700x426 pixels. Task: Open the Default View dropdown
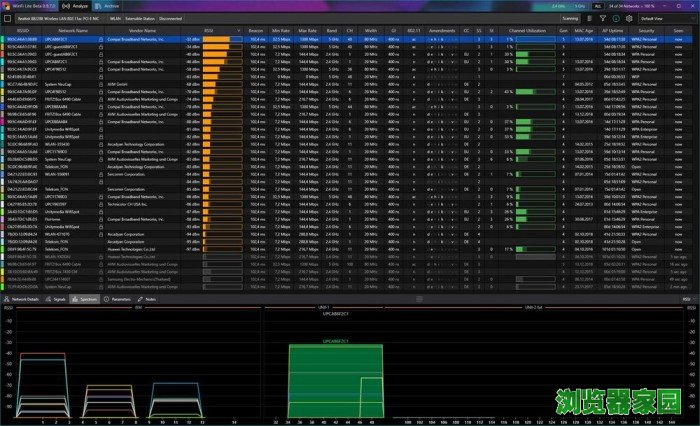pos(664,18)
